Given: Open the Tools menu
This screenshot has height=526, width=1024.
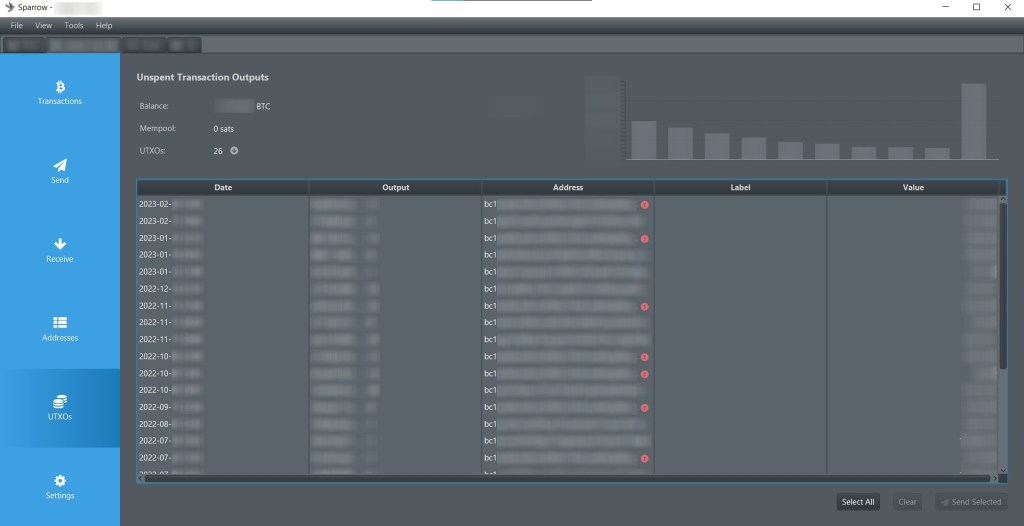Looking at the screenshot, I should coord(74,25).
